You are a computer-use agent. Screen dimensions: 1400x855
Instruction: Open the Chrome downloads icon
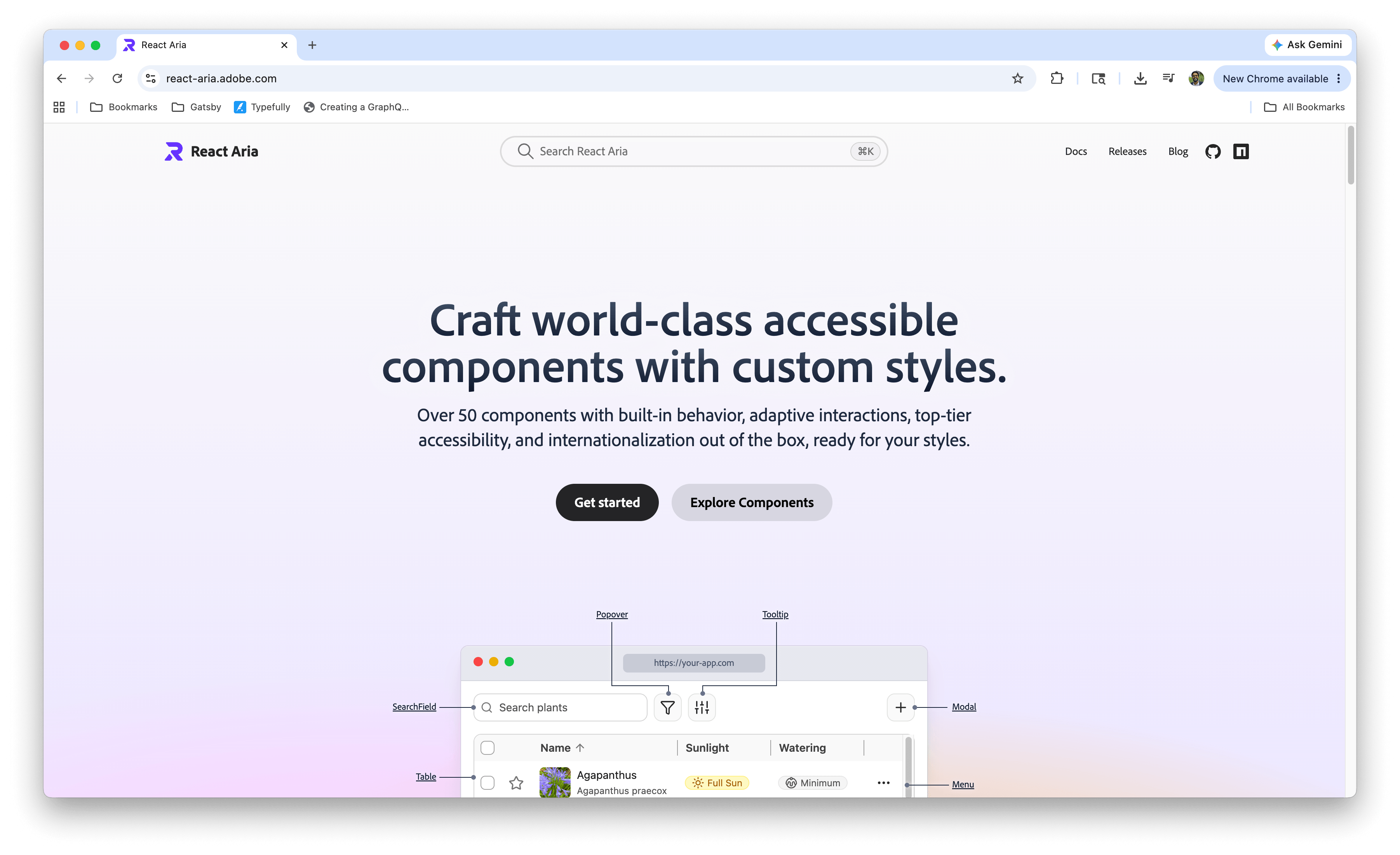click(1140, 78)
